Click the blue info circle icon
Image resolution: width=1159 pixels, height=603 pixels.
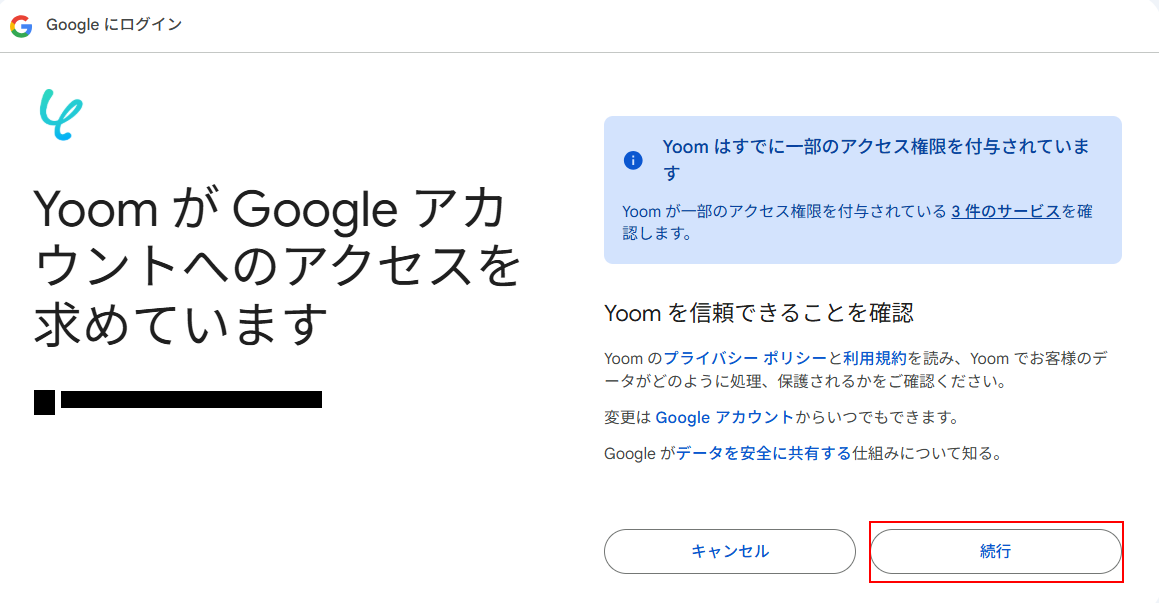click(633, 160)
